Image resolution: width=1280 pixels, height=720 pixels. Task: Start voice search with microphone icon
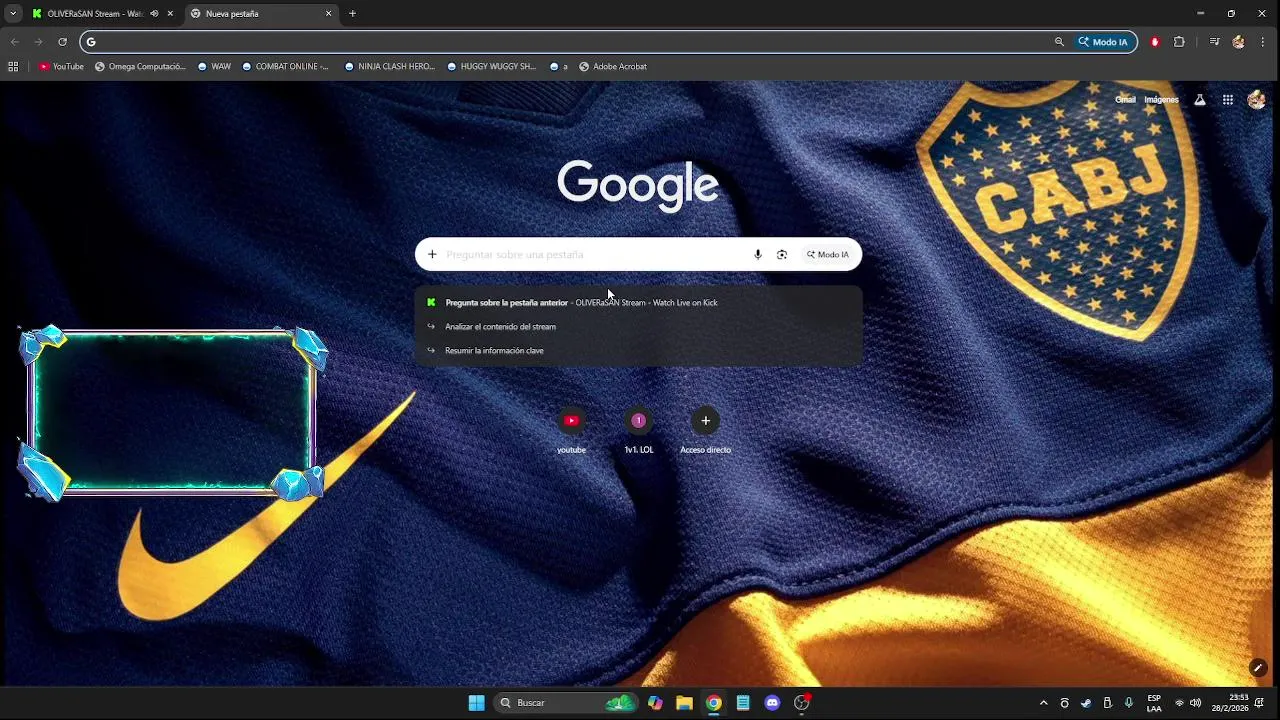pyautogui.click(x=758, y=254)
